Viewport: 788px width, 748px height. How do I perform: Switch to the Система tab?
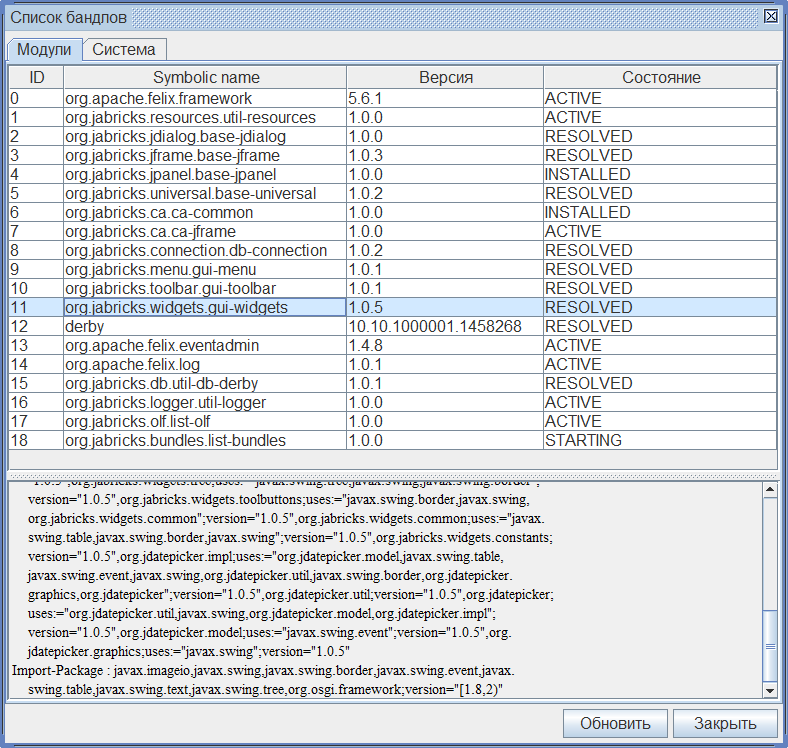tap(124, 49)
